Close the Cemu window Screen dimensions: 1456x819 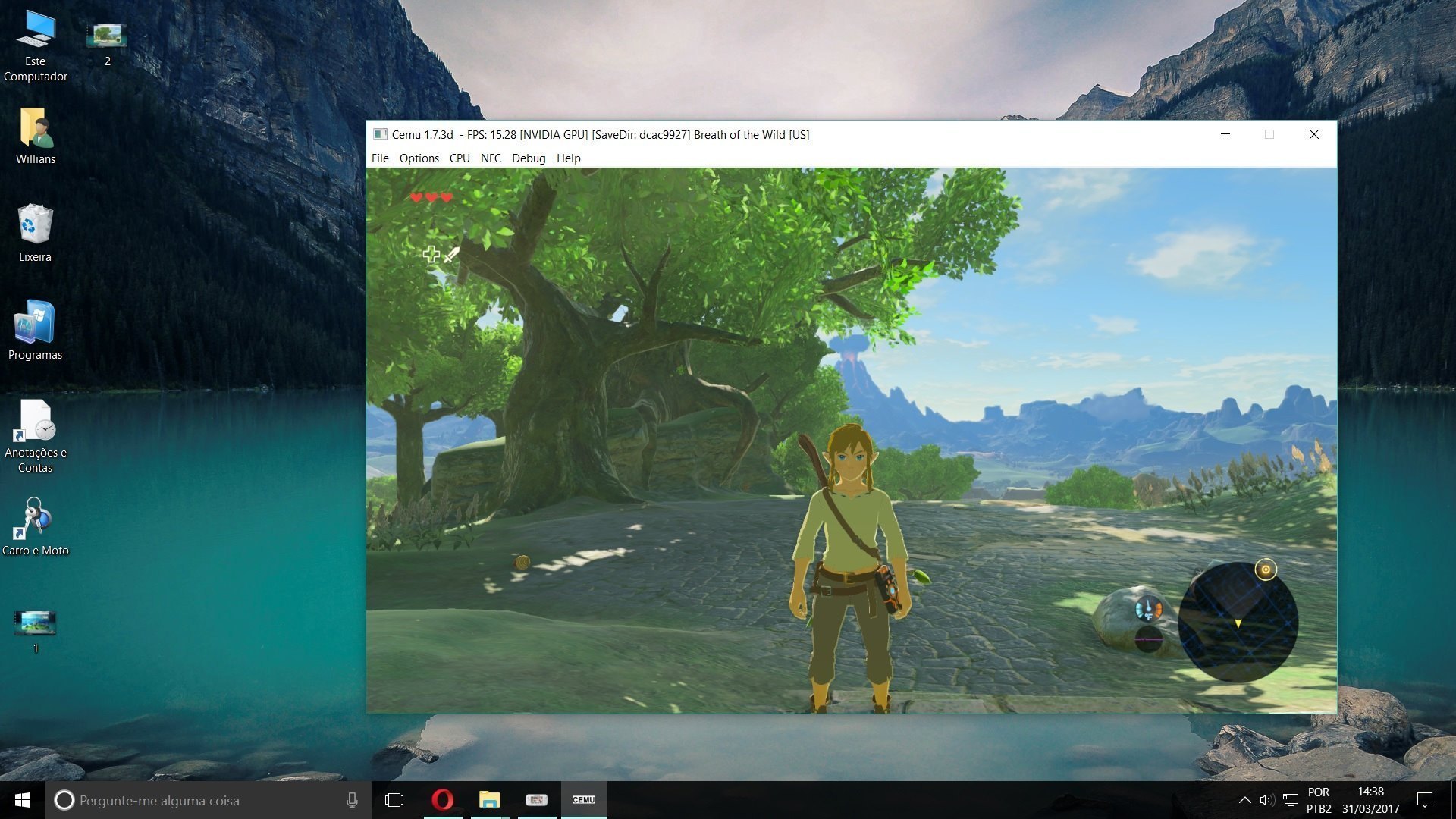(x=1314, y=134)
